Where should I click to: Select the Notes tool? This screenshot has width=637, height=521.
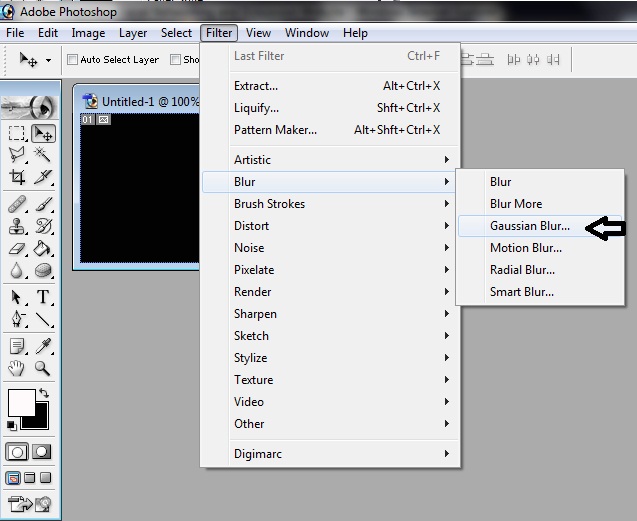point(17,347)
